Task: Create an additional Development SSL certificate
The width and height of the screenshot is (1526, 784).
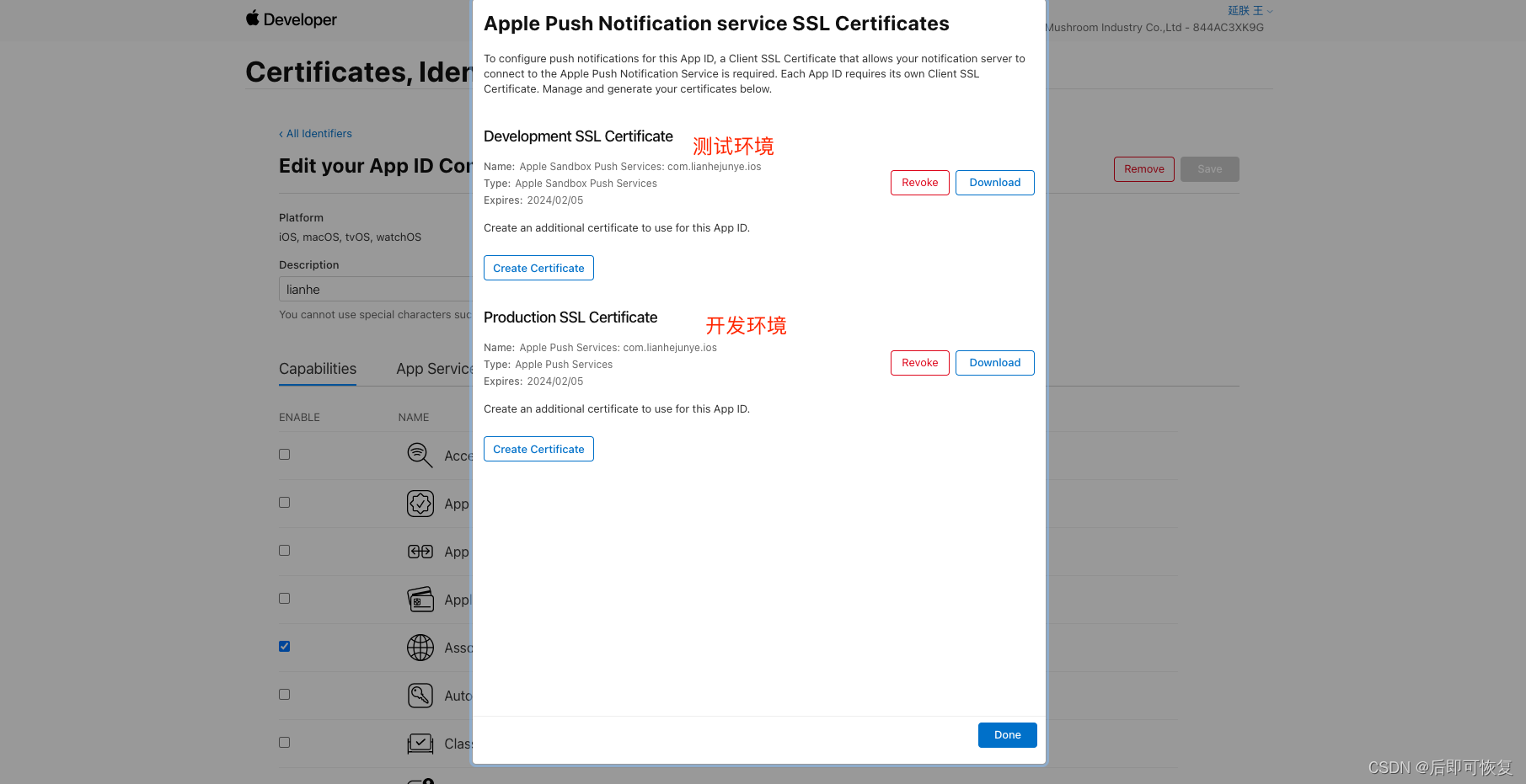Action: tap(538, 268)
